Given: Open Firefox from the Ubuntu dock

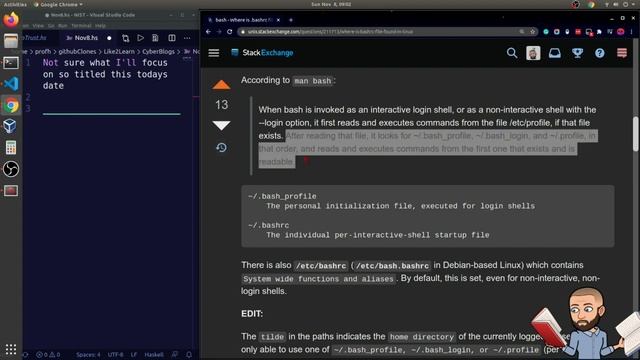Looking at the screenshot, I should click(x=11, y=19).
